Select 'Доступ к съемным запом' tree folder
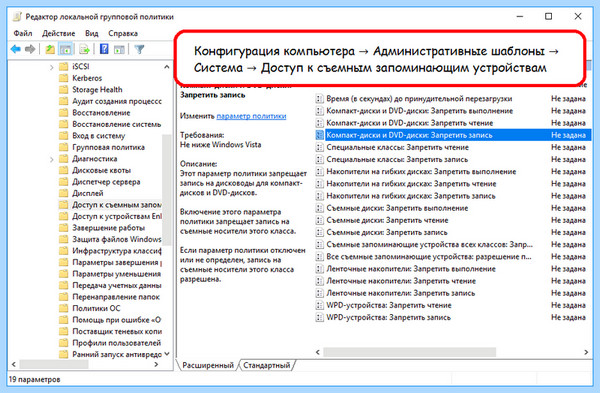The height and width of the screenshot is (393, 600). point(117,205)
